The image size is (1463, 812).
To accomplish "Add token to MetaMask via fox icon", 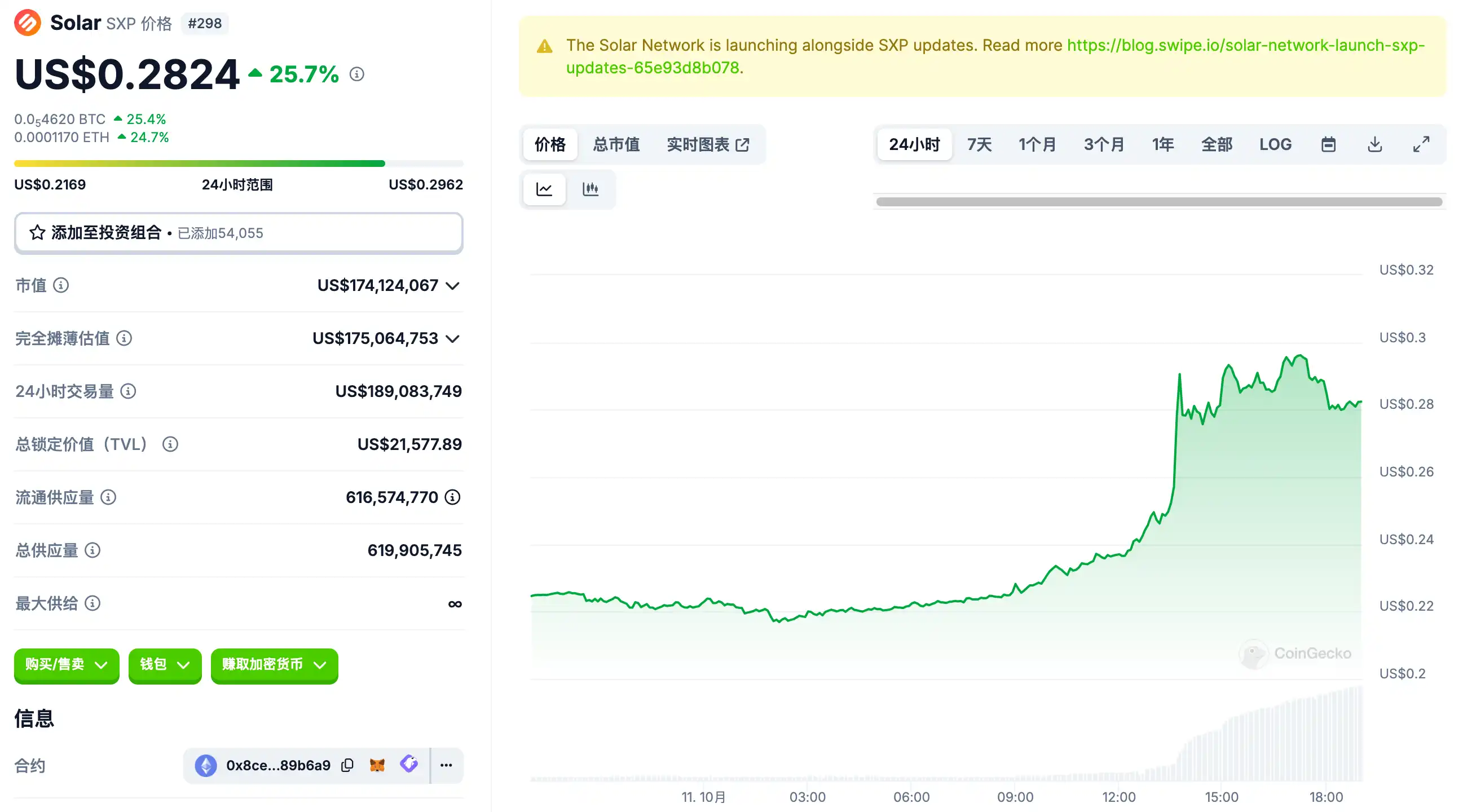I will pos(377,765).
